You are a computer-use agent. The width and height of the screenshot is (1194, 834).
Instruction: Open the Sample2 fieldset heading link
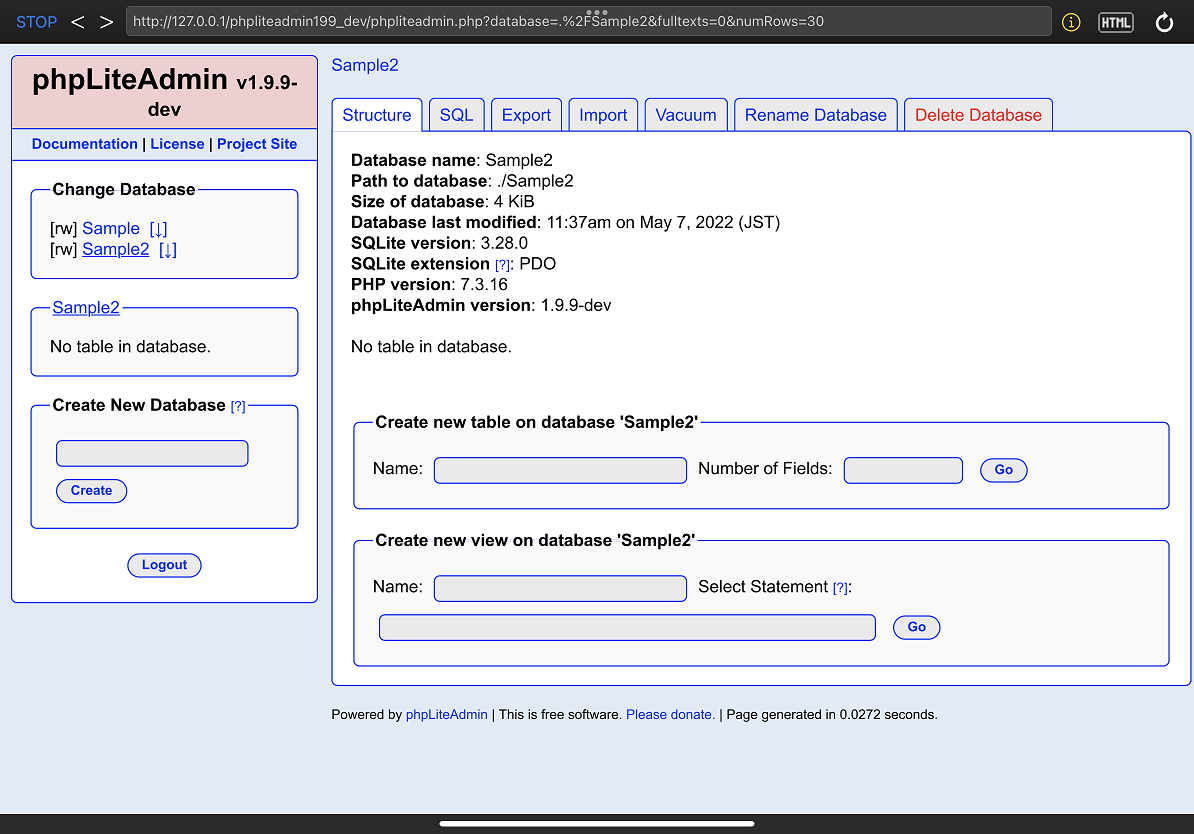pyautogui.click(x=86, y=308)
